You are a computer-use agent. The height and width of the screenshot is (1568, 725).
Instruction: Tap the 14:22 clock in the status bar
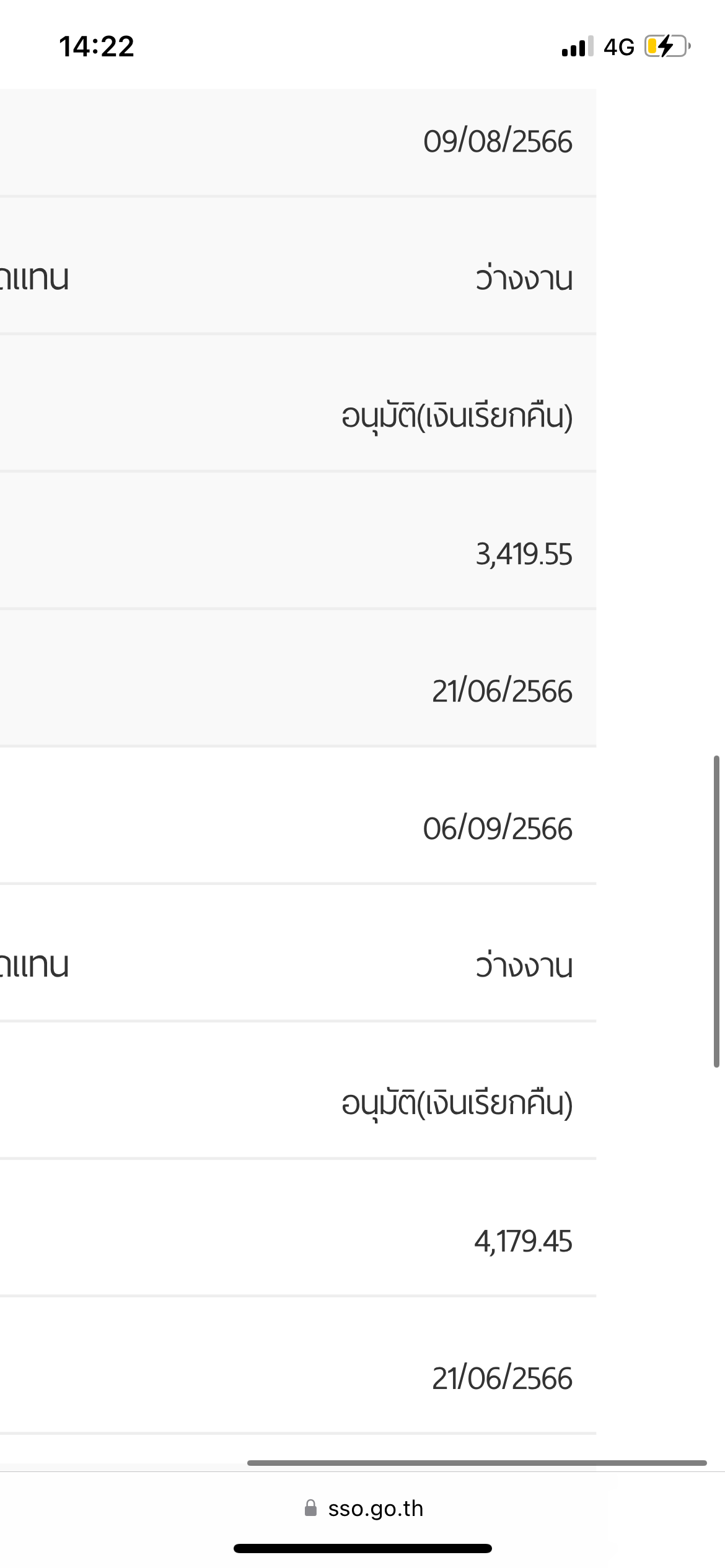click(x=97, y=46)
